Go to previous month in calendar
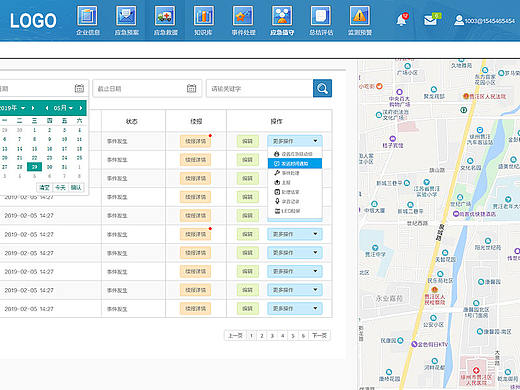 coord(47,108)
